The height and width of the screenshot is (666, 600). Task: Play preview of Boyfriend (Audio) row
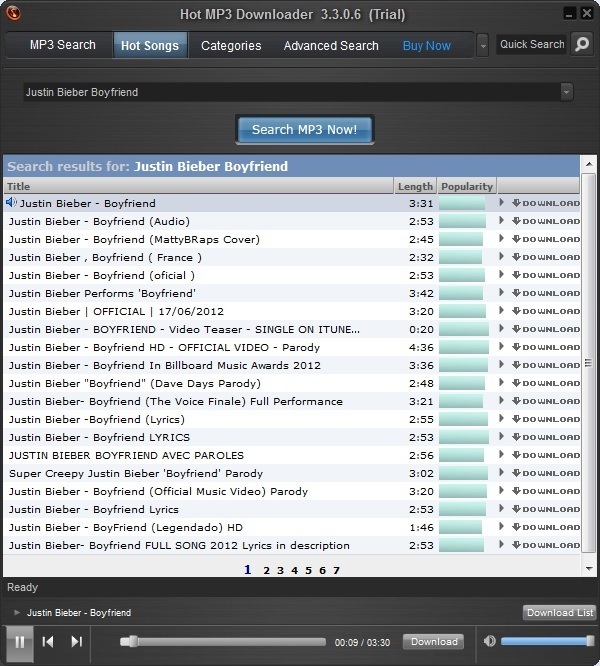(x=501, y=220)
